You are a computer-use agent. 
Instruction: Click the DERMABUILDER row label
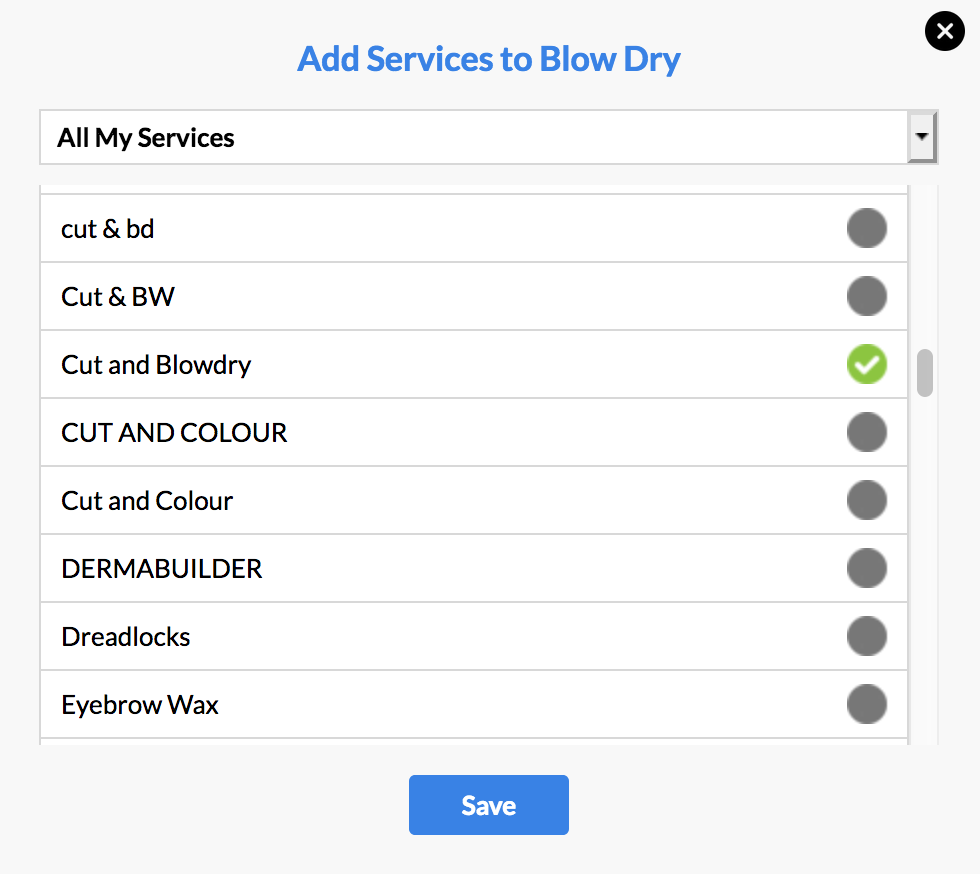(161, 569)
